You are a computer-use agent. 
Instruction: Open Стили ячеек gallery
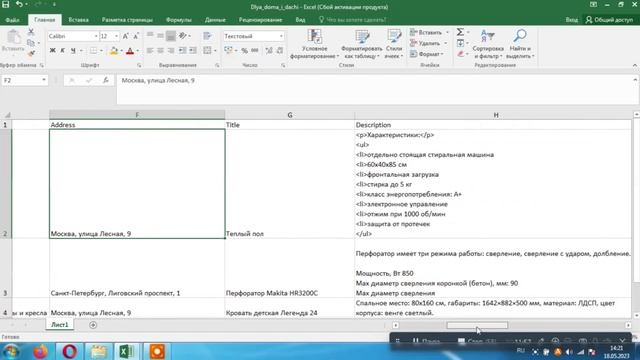click(394, 44)
